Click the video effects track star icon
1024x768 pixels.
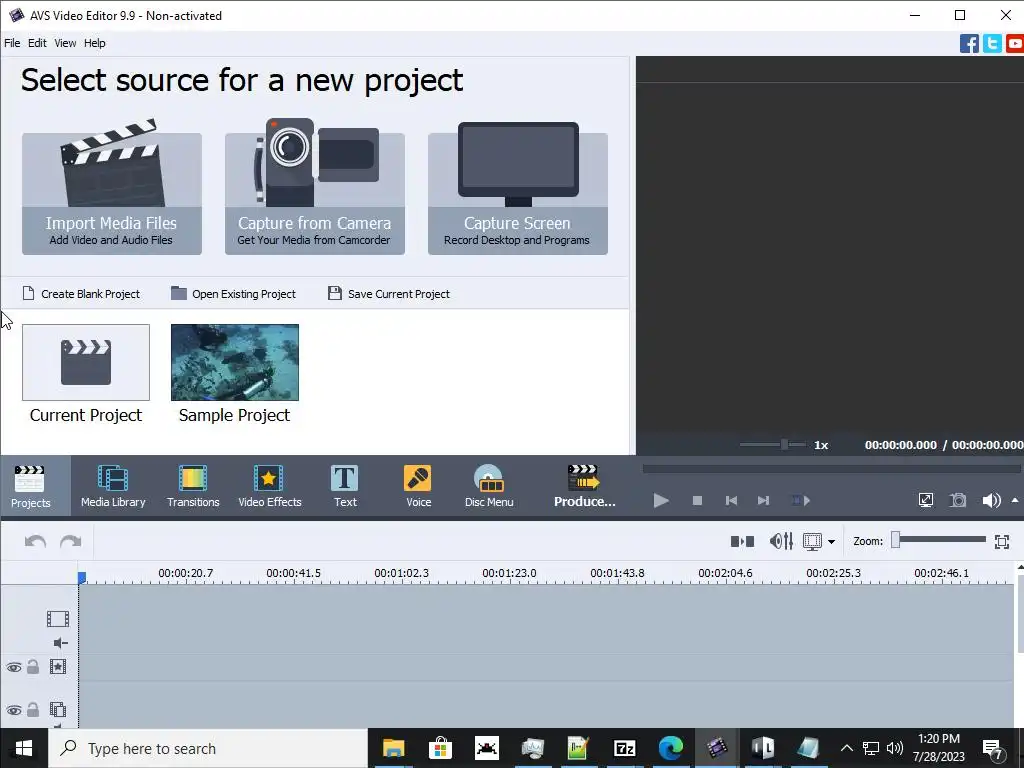58,667
